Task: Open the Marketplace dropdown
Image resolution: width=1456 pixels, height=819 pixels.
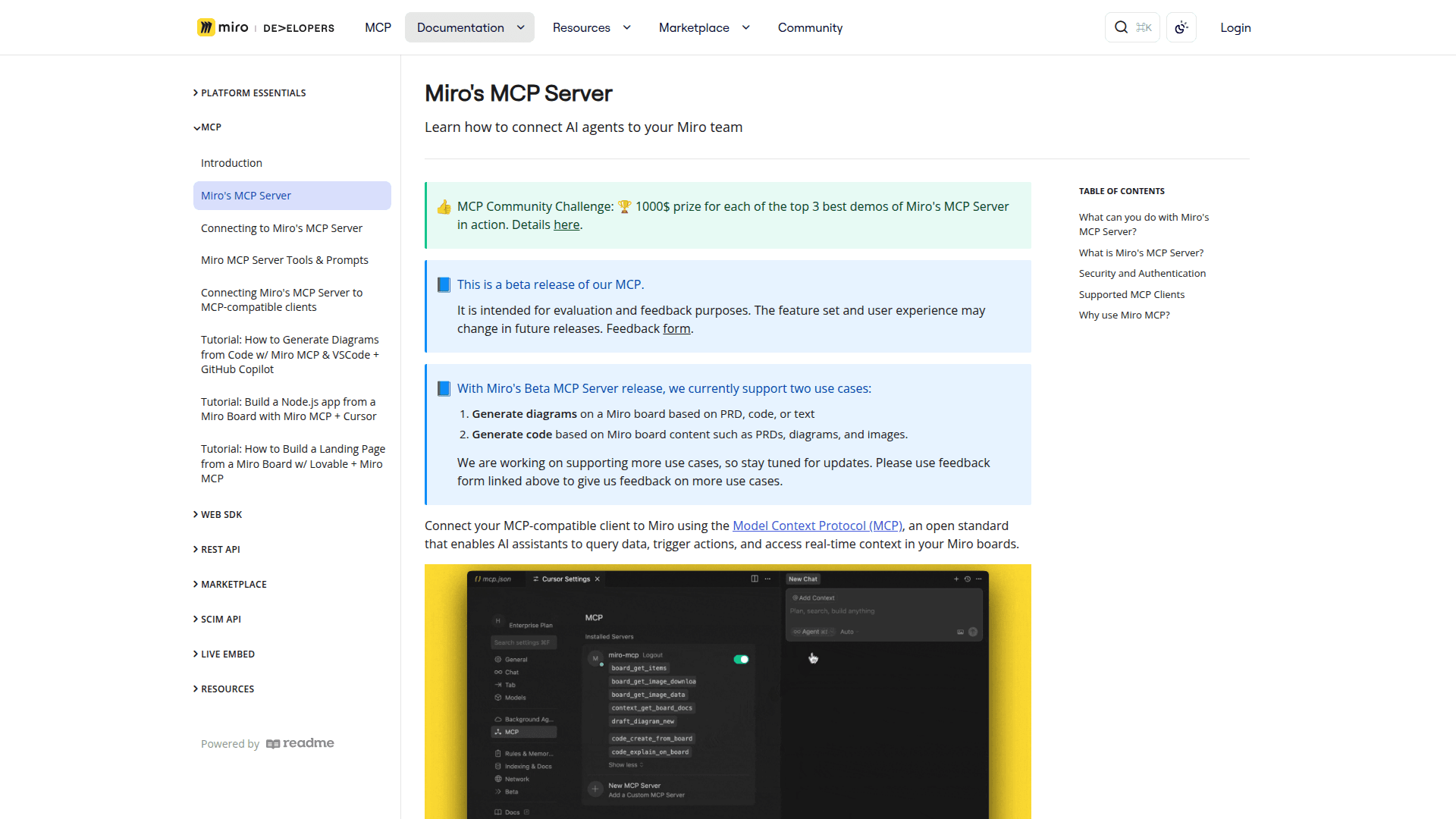Action: [x=703, y=27]
